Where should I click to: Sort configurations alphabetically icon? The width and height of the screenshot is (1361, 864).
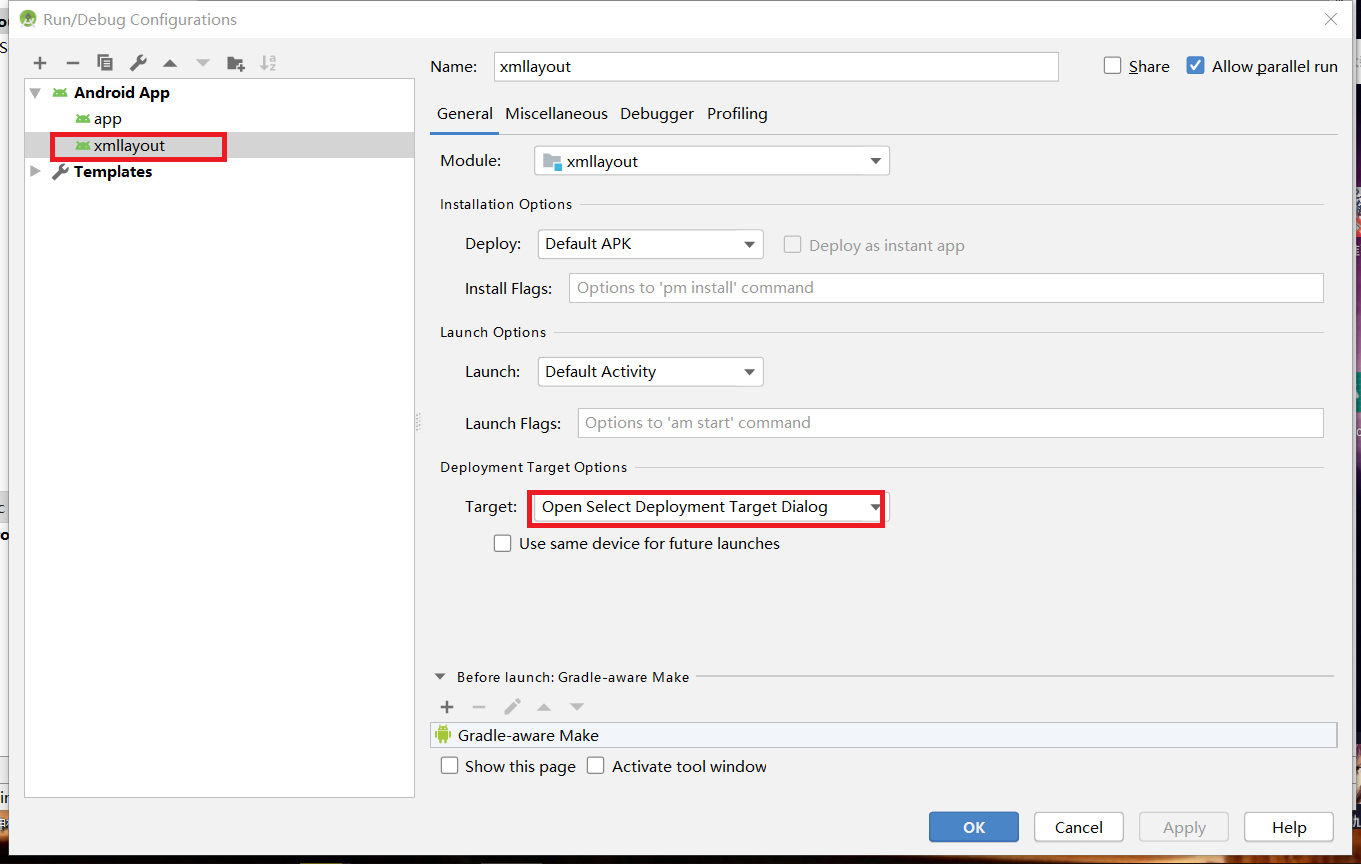268,63
